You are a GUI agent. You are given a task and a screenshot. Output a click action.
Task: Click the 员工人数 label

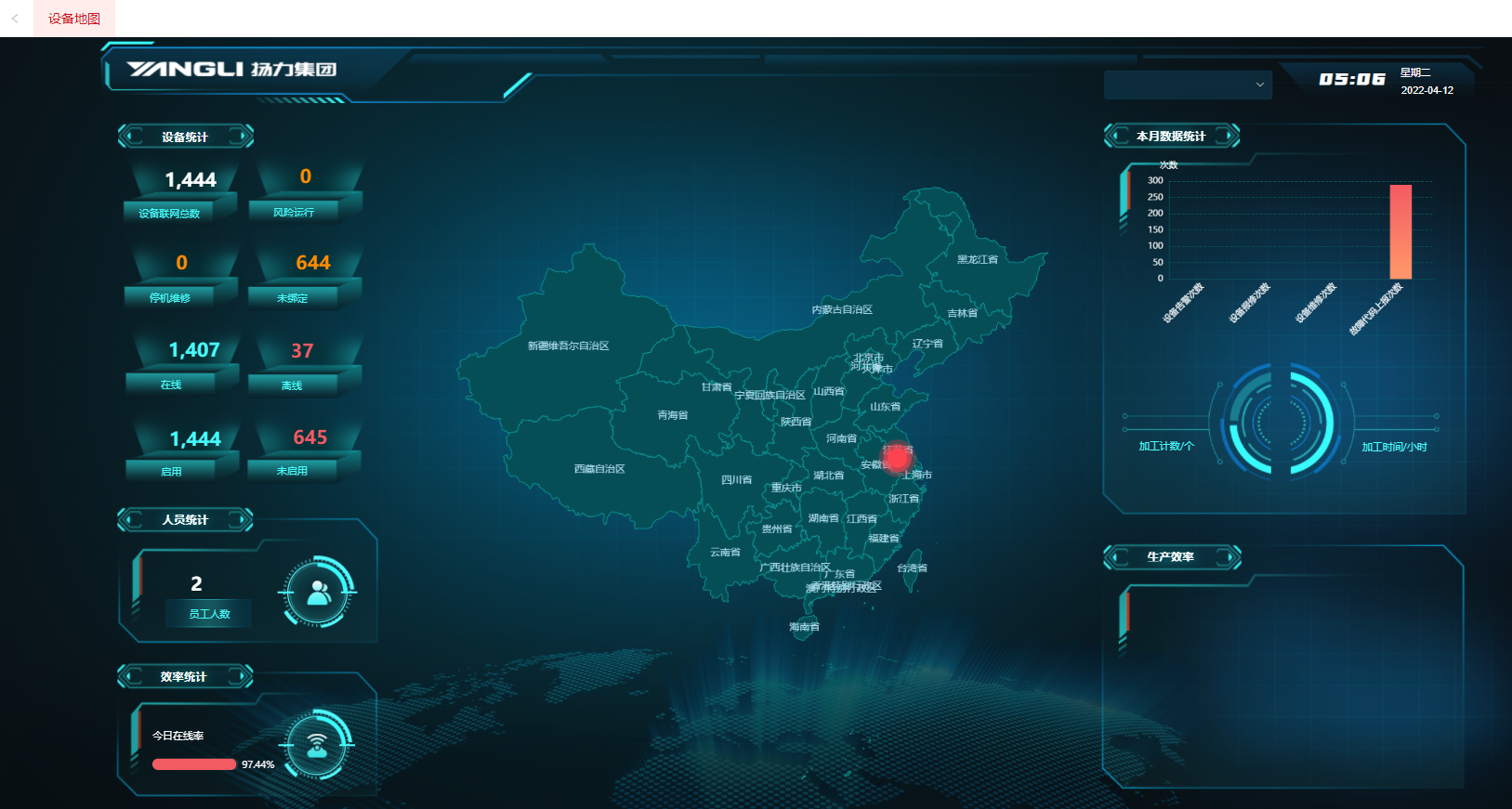(209, 614)
